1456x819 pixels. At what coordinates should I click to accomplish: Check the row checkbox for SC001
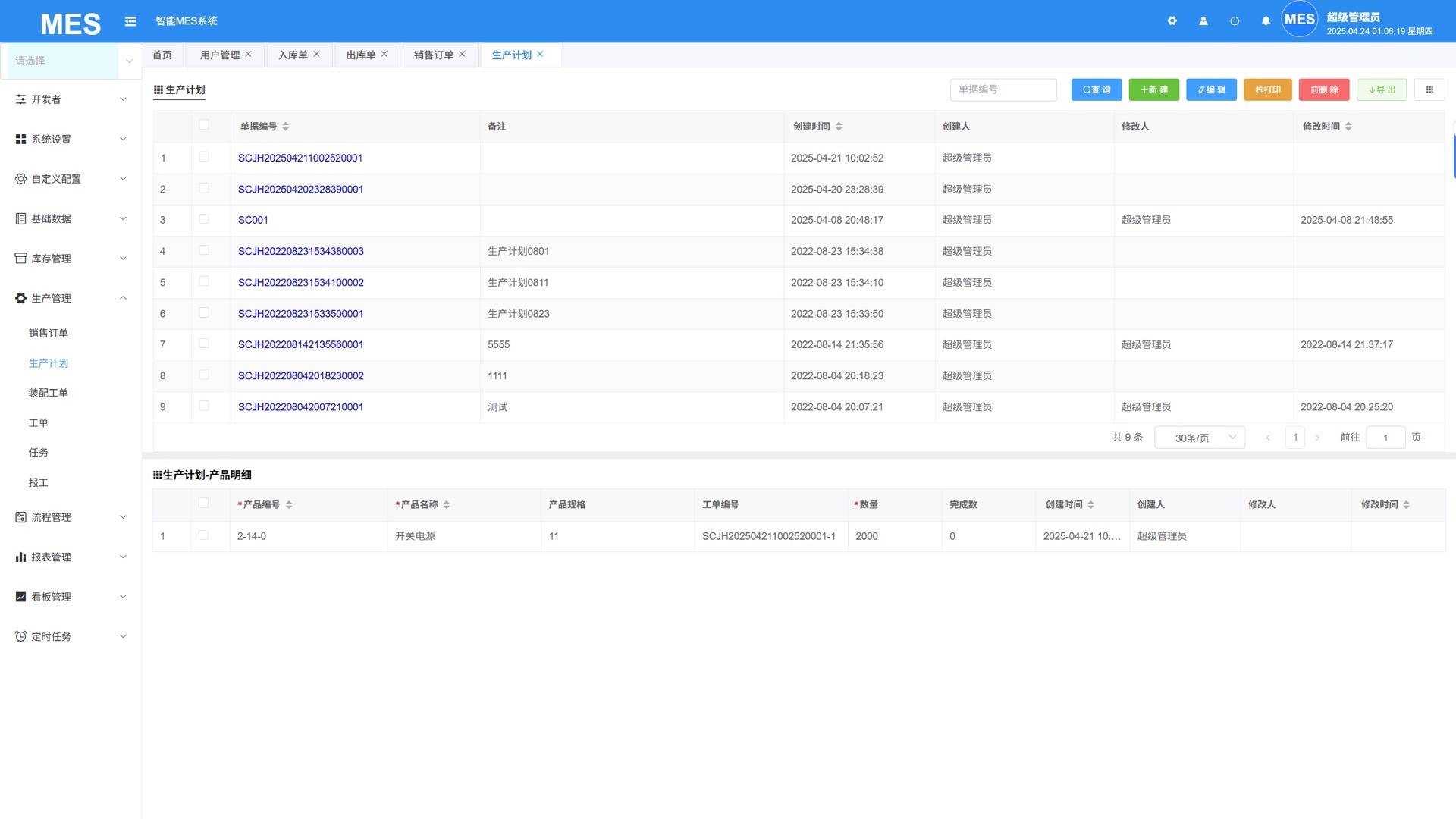click(x=203, y=219)
